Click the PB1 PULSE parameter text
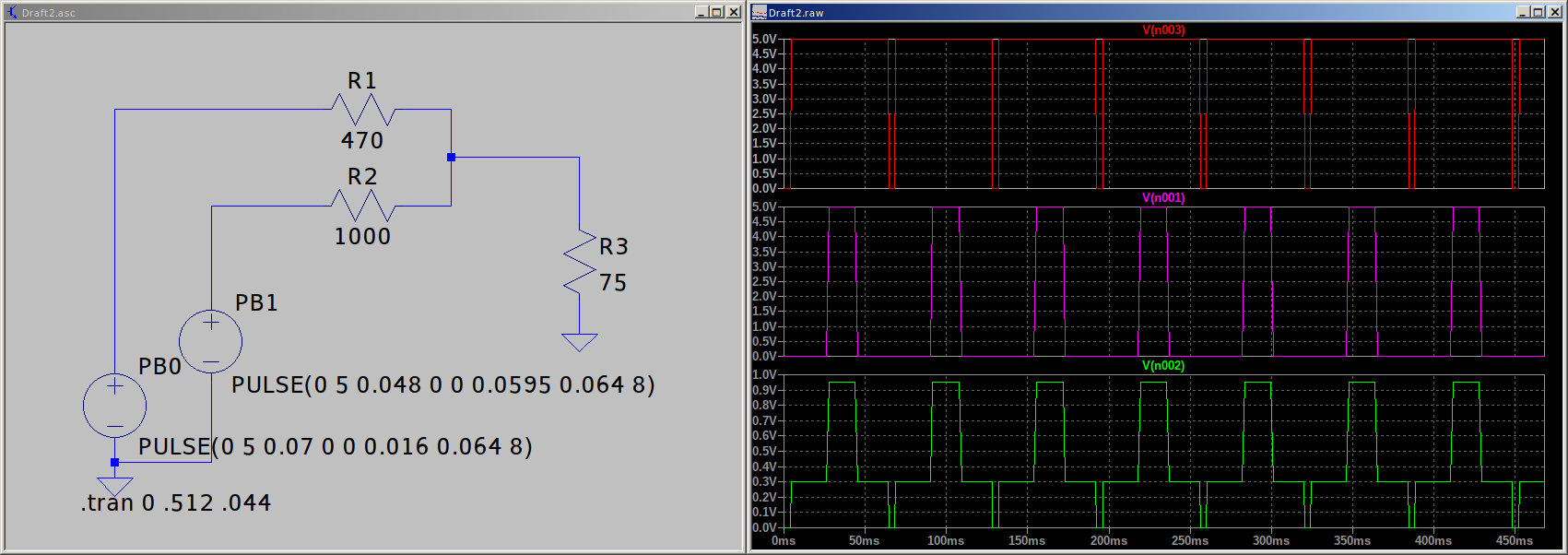The height and width of the screenshot is (555, 1568). coord(442,385)
